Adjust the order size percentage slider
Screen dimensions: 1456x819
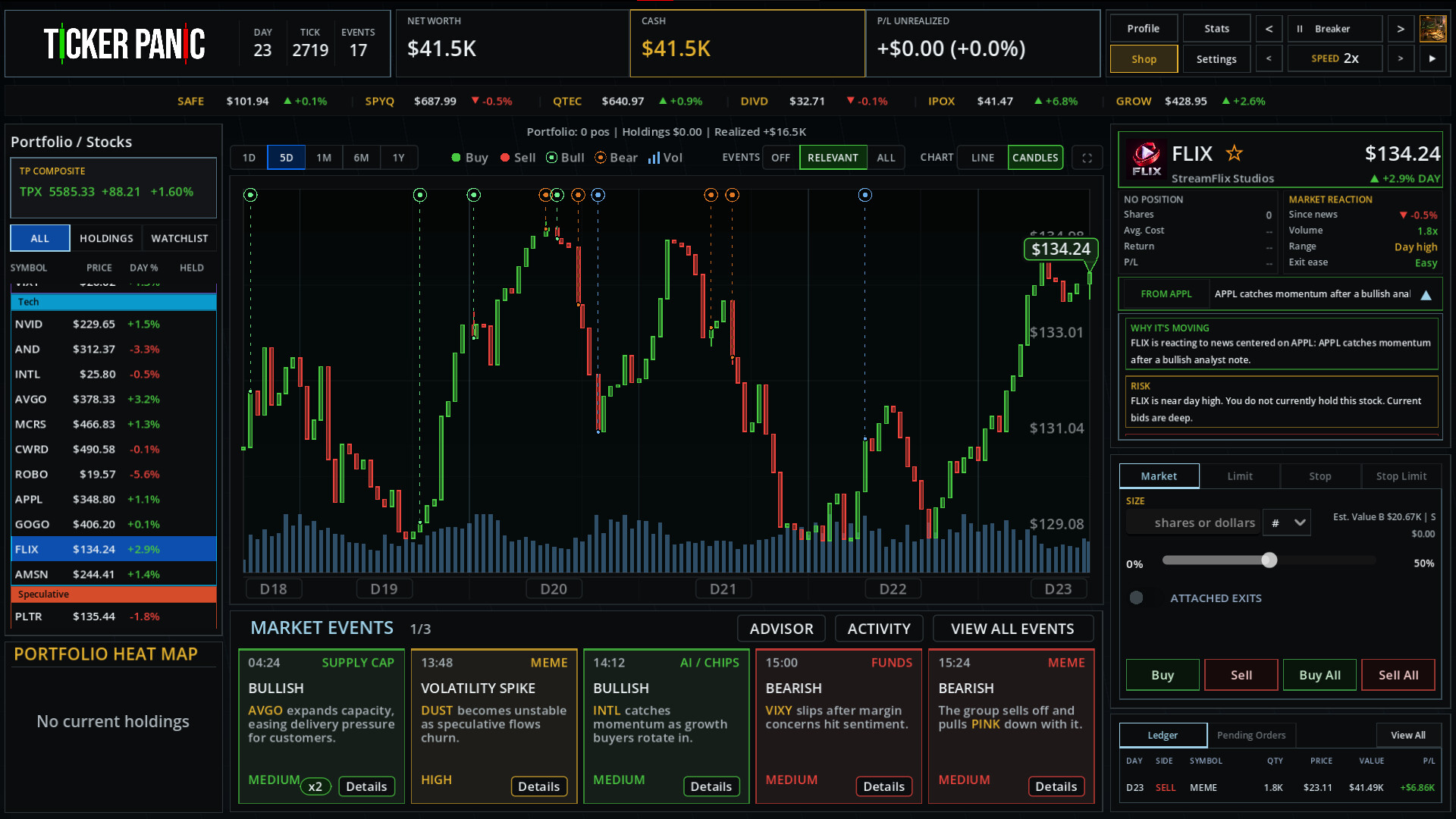1269,560
